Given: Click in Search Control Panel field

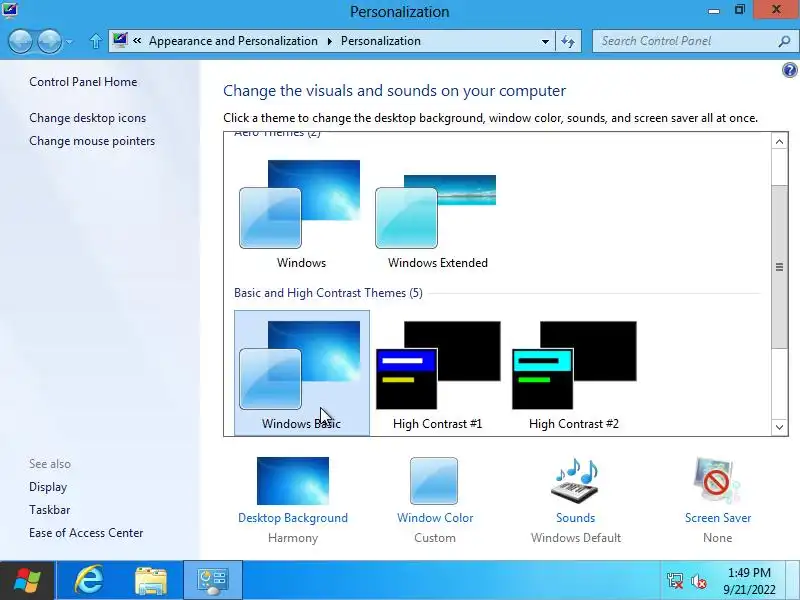Looking at the screenshot, I should pyautogui.click(x=684, y=41).
